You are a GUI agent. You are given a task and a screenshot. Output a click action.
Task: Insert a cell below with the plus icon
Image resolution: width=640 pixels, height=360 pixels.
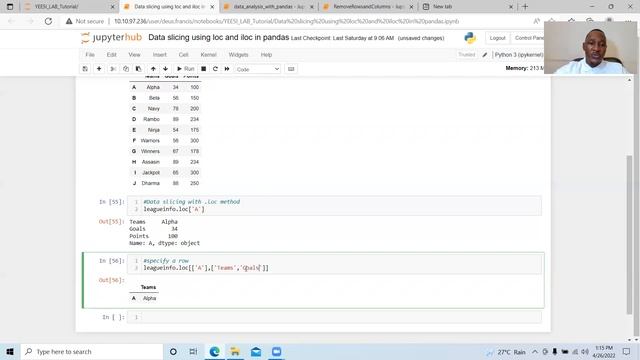tap(99, 69)
